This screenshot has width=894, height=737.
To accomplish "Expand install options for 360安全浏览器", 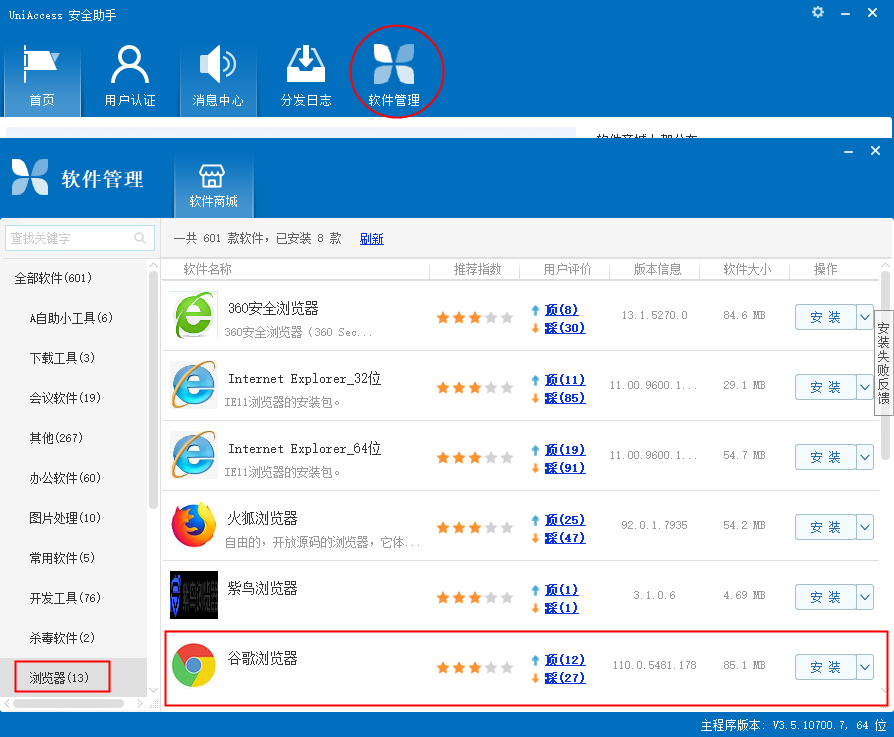I will [865, 317].
